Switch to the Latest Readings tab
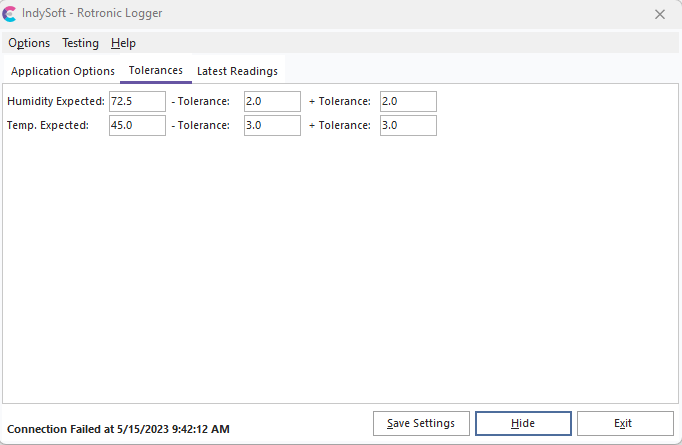Viewport: 682px width, 445px height. tap(237, 71)
